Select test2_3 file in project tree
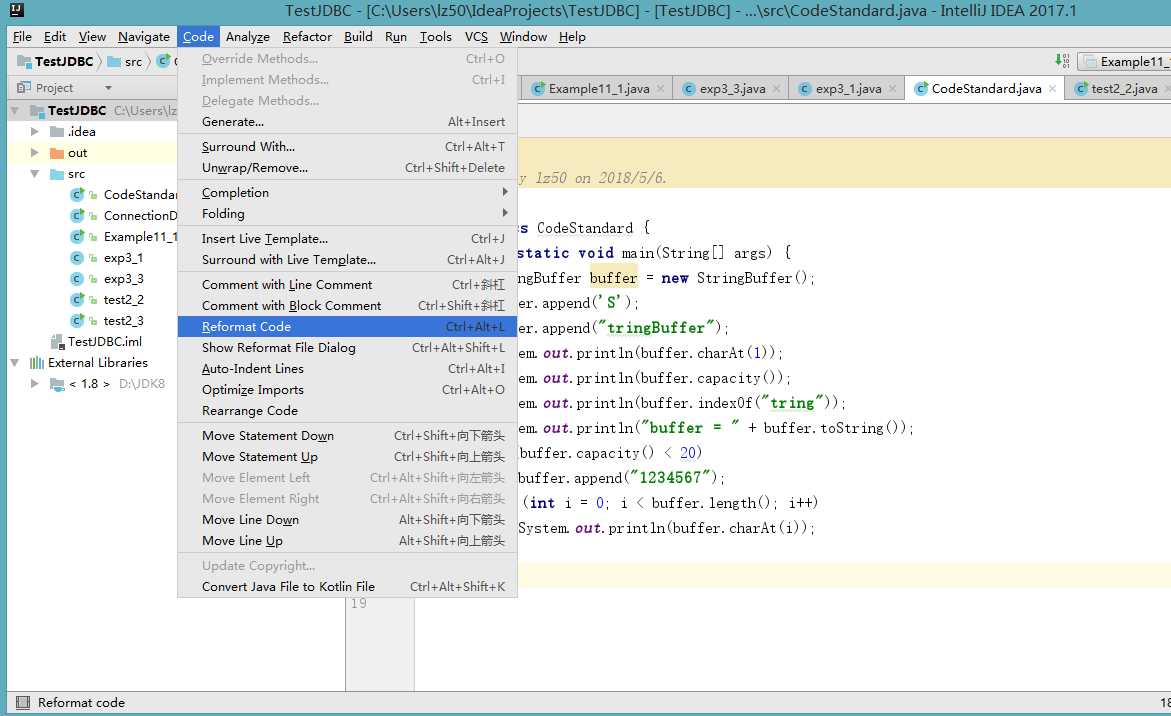Screen dimensions: 1171x716 pyautogui.click(x=123, y=320)
